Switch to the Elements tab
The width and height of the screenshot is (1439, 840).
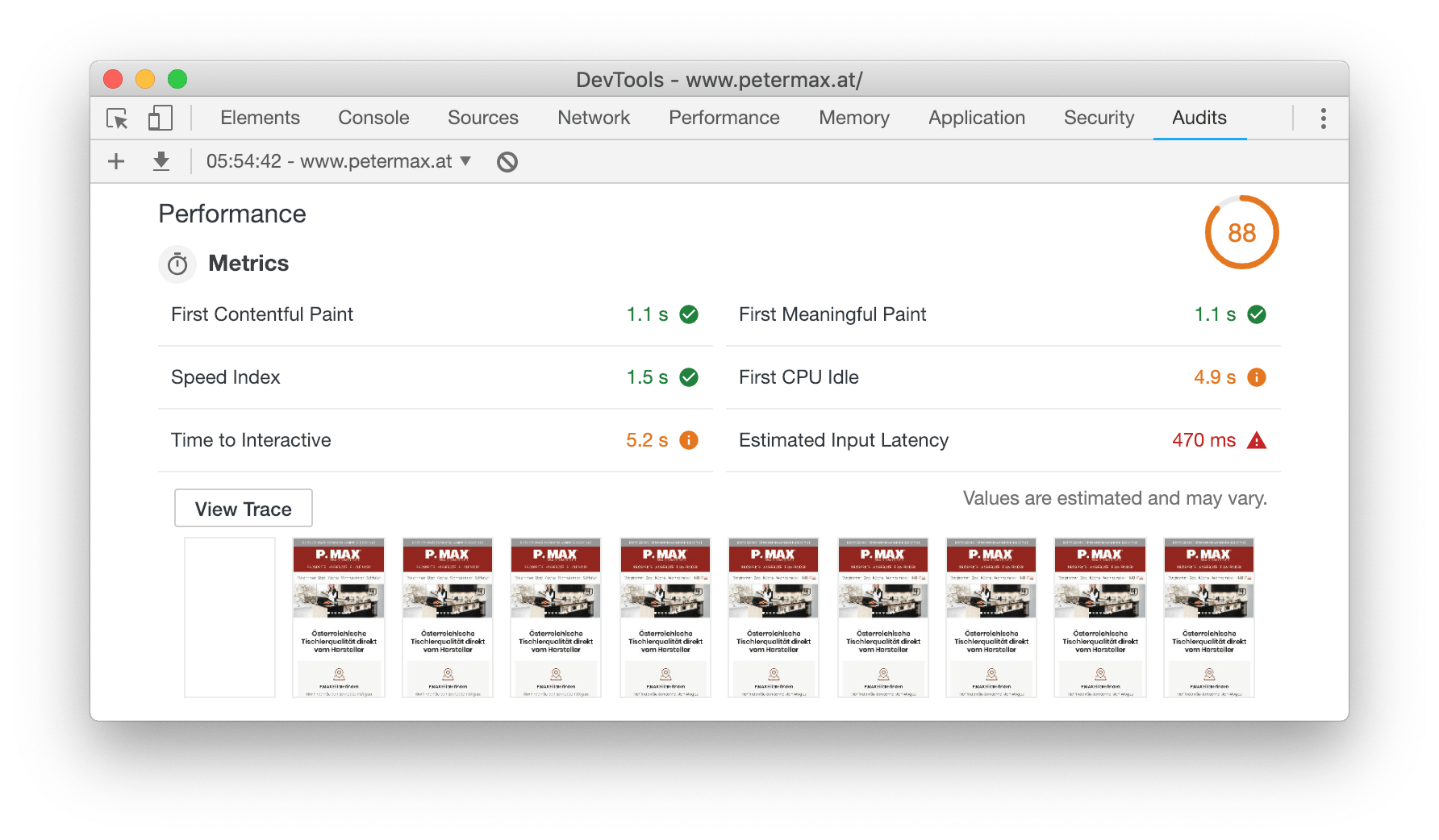(260, 118)
